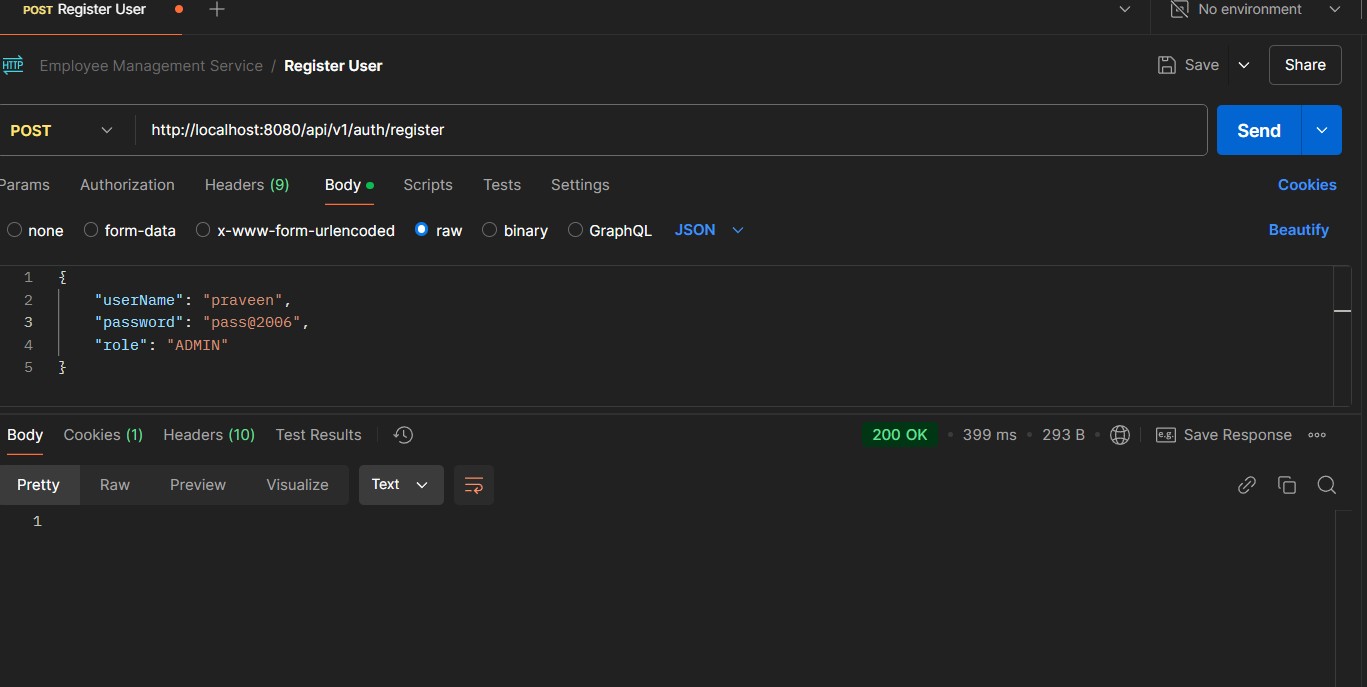
Task: Click the 293 B response size
Action: pos(1063,435)
